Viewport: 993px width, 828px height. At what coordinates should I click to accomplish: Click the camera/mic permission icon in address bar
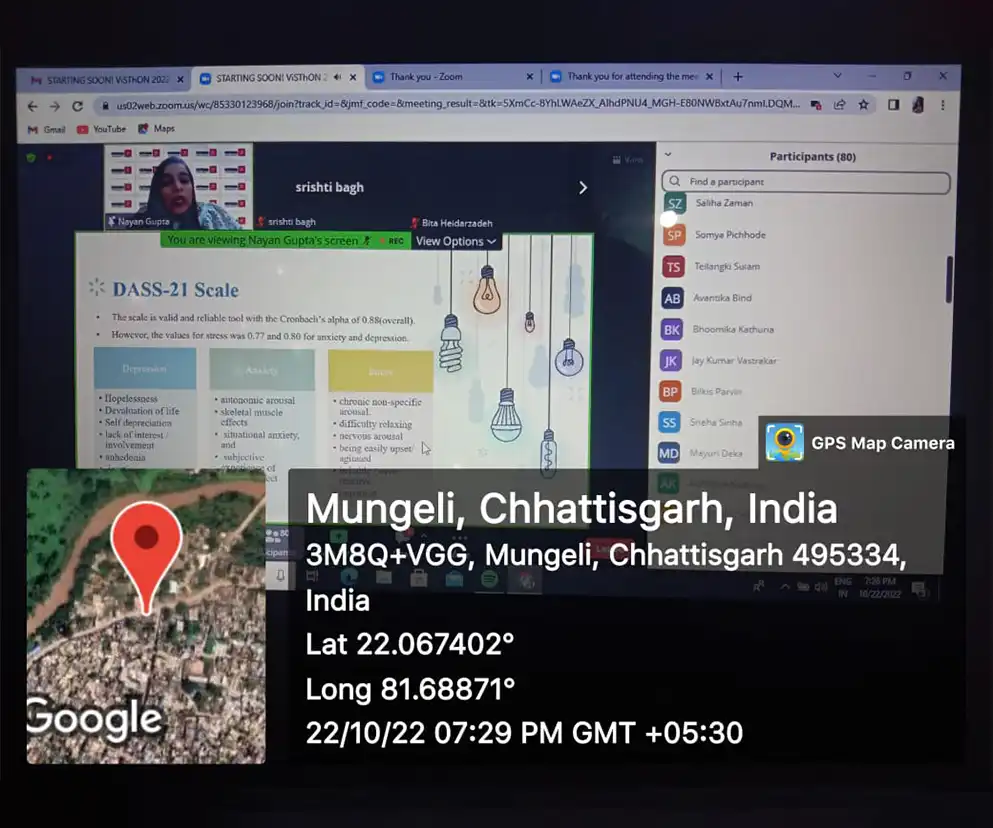pyautogui.click(x=816, y=105)
